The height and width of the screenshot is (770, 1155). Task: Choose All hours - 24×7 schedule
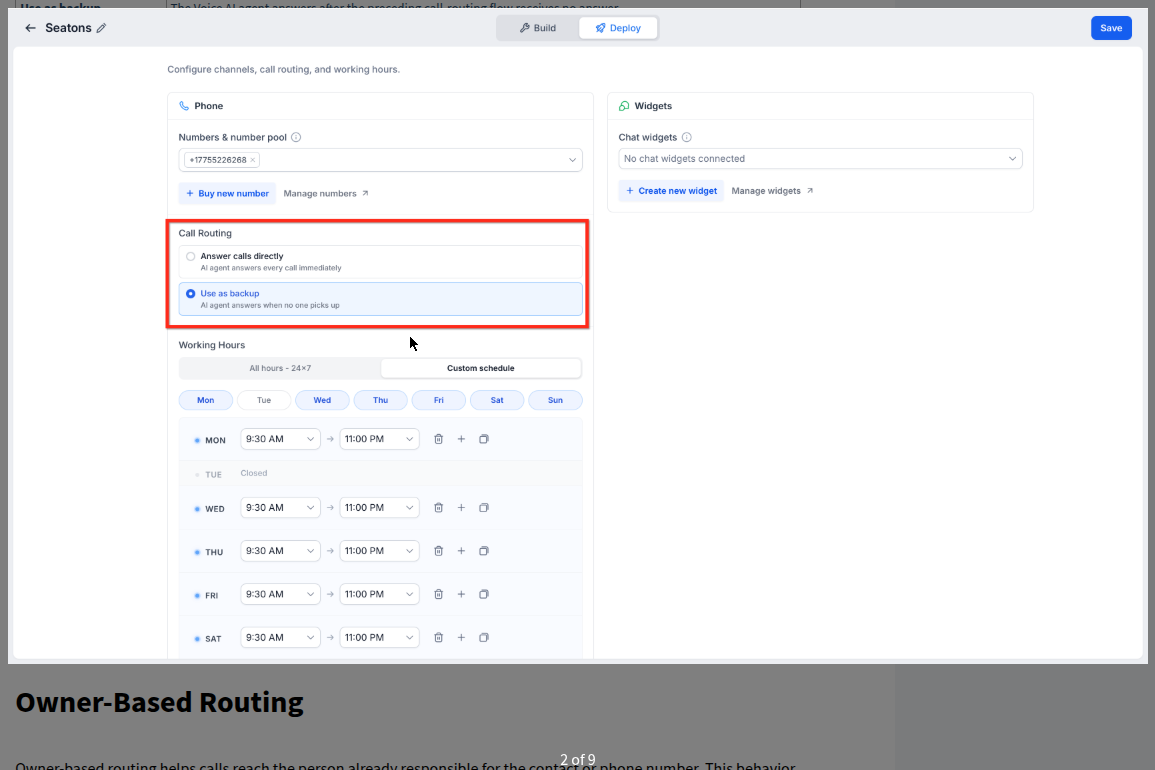(280, 368)
